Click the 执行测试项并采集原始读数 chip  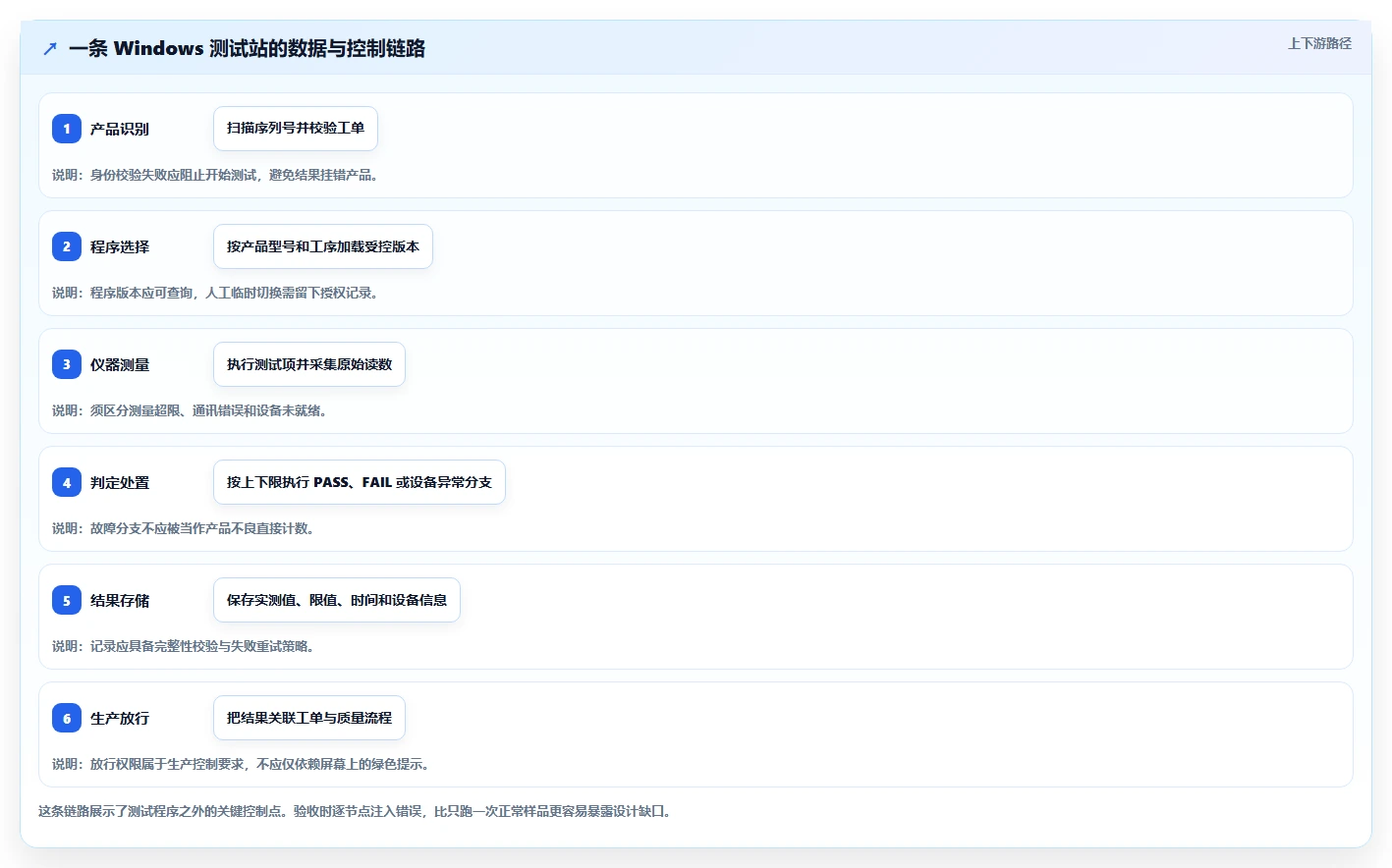309,364
